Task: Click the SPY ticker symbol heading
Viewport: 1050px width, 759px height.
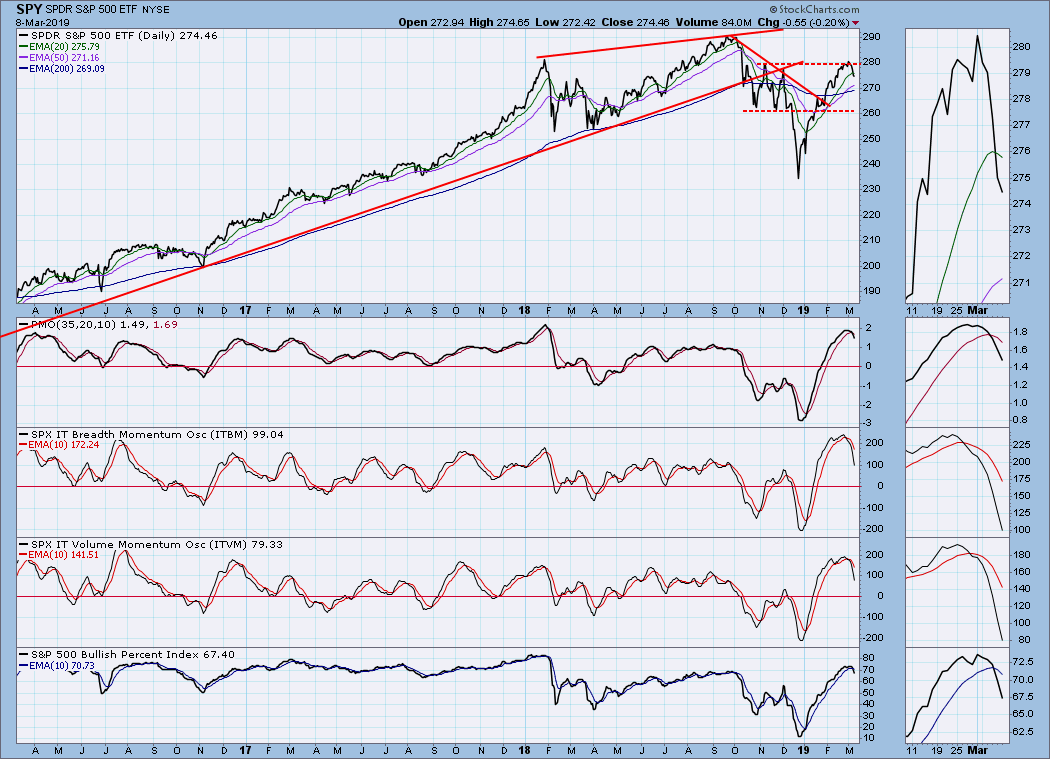Action: pyautogui.click(x=29, y=9)
